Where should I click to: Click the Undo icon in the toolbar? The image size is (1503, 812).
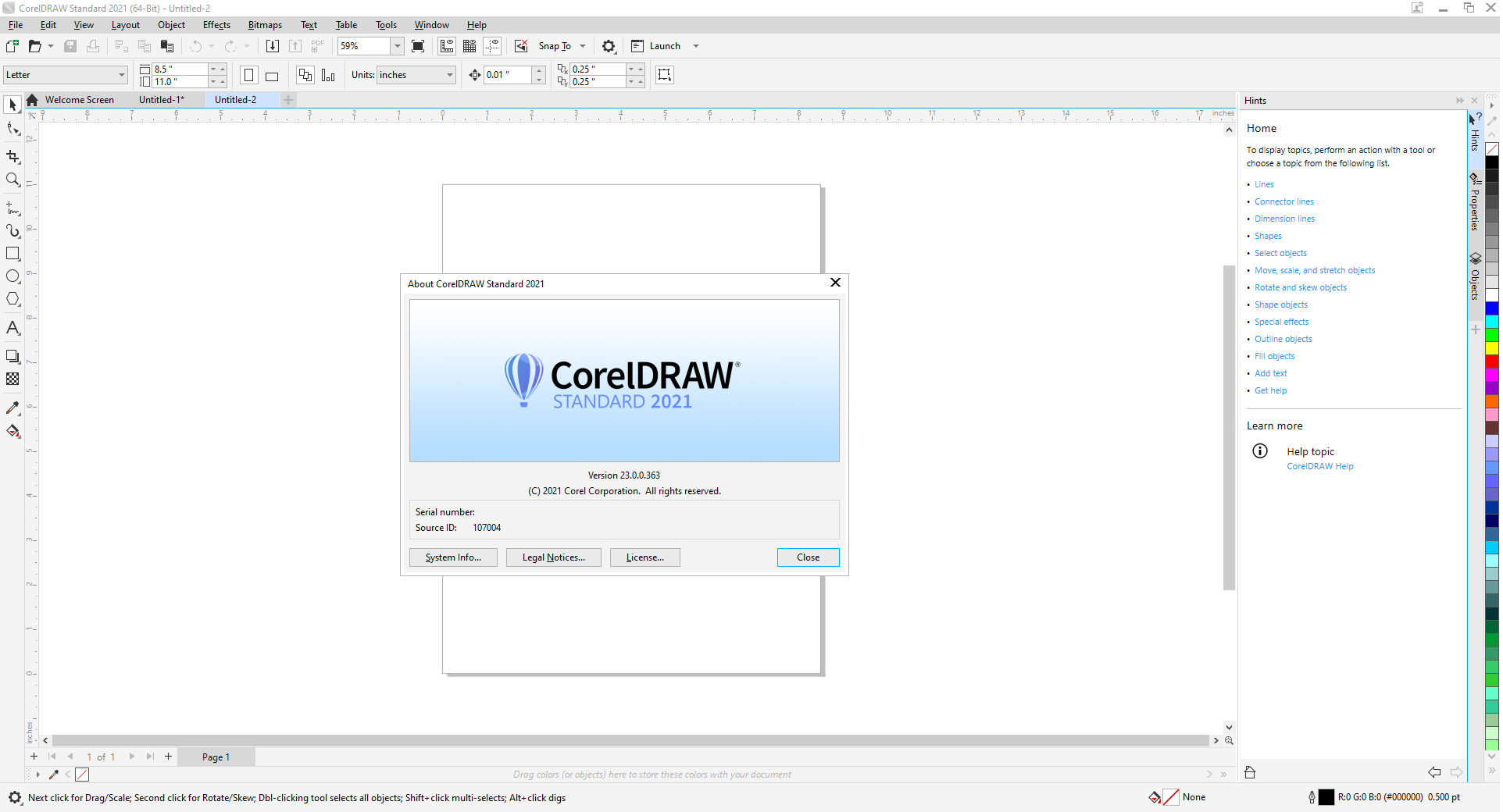pyautogui.click(x=195, y=46)
